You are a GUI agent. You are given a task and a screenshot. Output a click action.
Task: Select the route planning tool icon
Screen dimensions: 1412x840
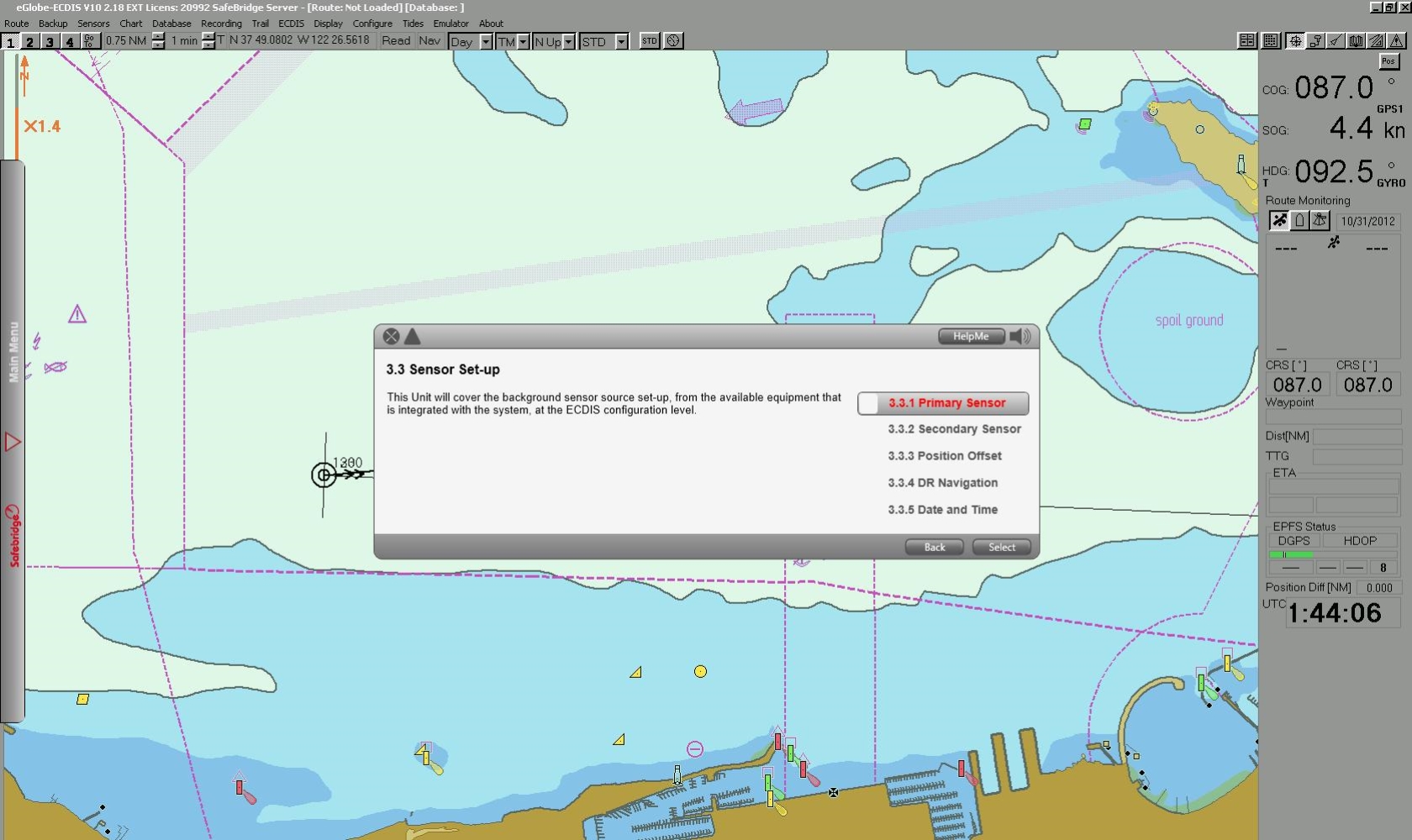click(x=1315, y=40)
